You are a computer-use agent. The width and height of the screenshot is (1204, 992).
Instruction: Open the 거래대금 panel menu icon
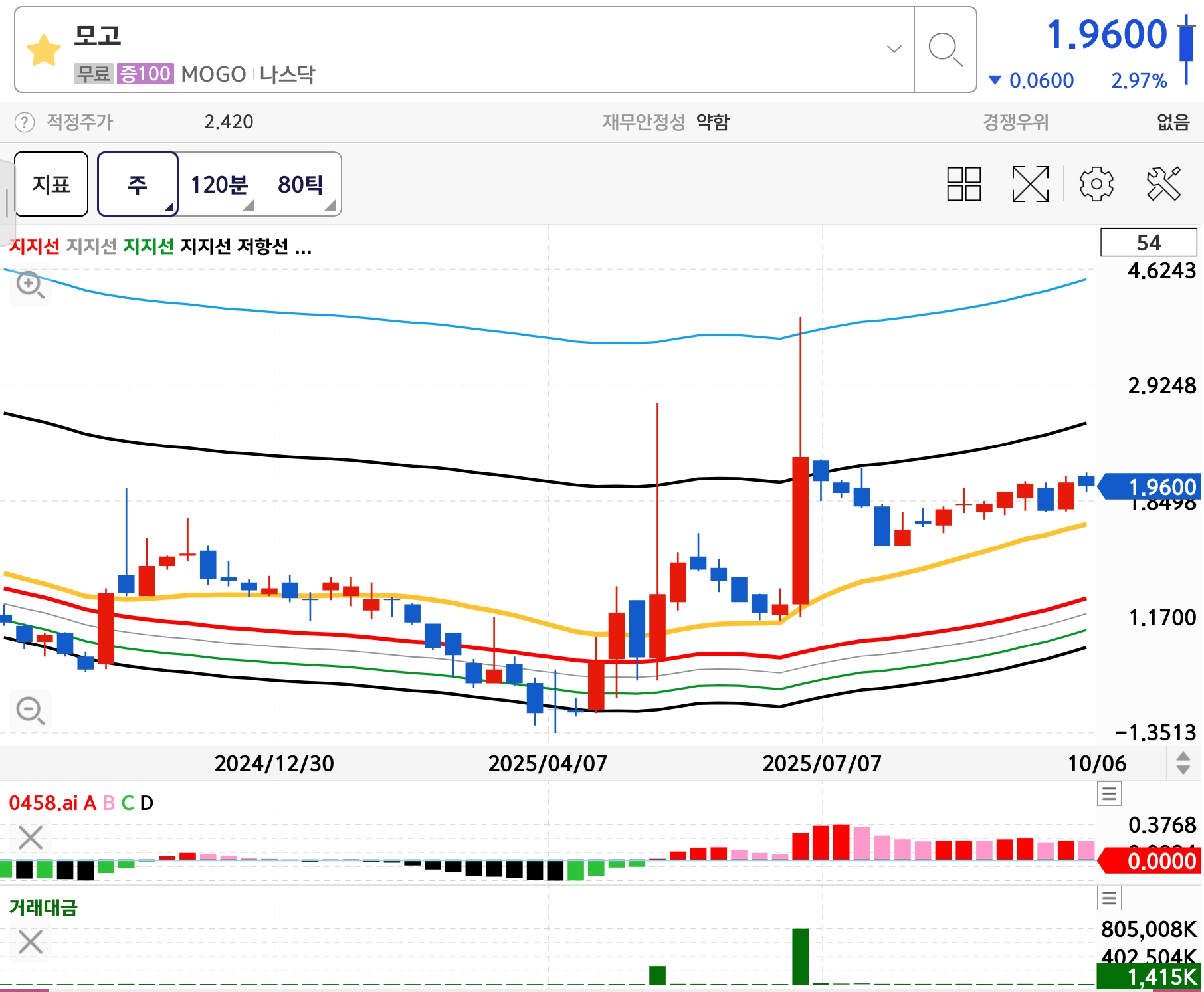click(1109, 898)
